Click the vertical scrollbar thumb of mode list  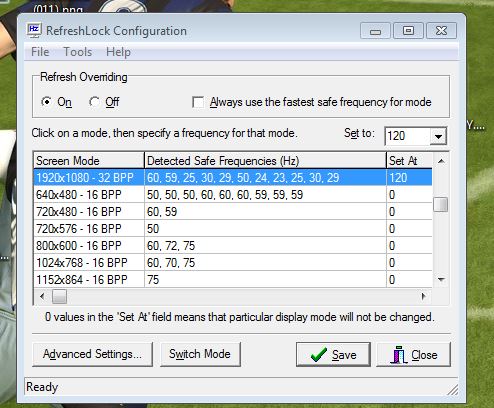[x=441, y=204]
